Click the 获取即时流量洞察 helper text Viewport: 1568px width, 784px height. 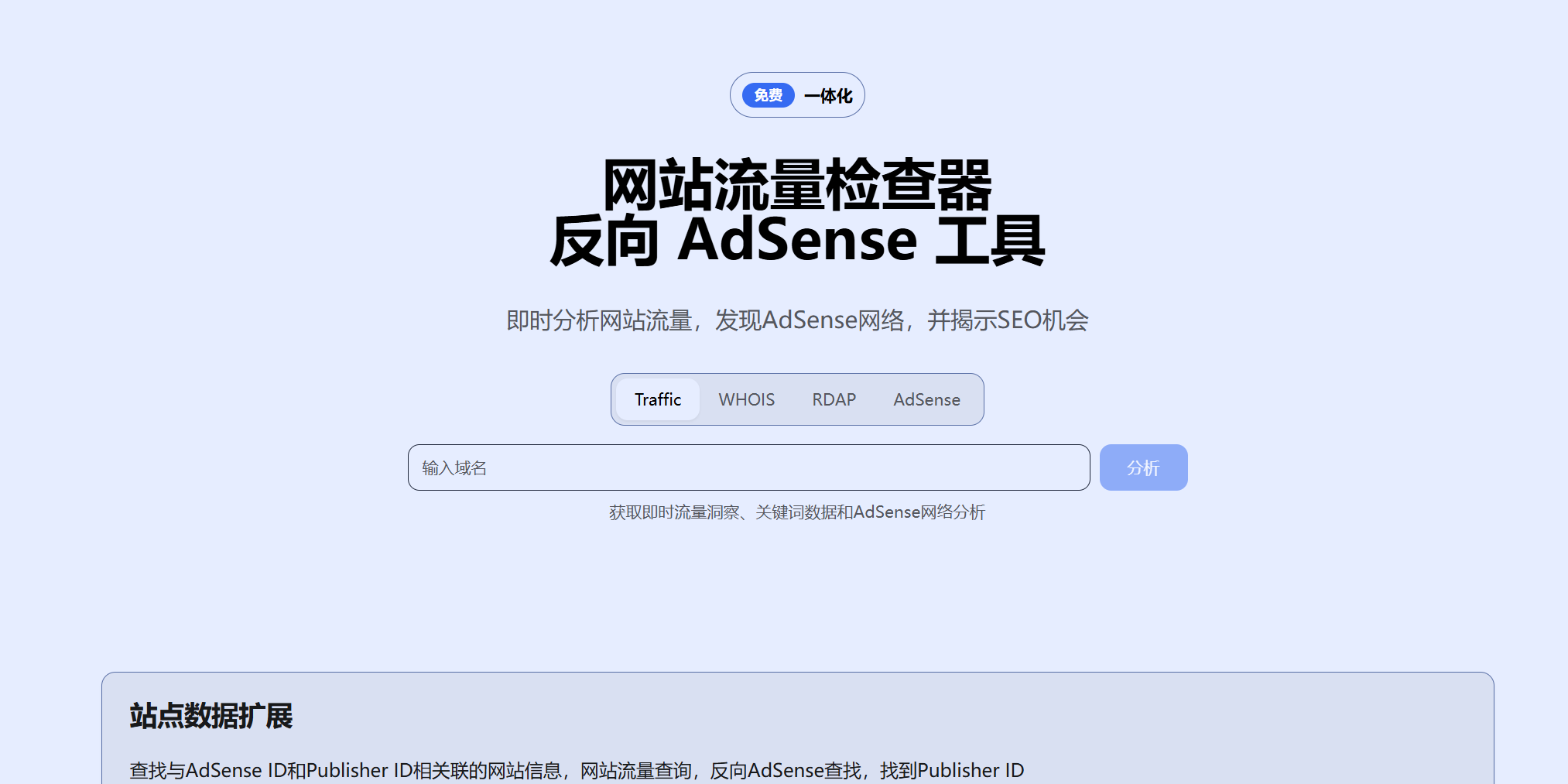pos(673,512)
